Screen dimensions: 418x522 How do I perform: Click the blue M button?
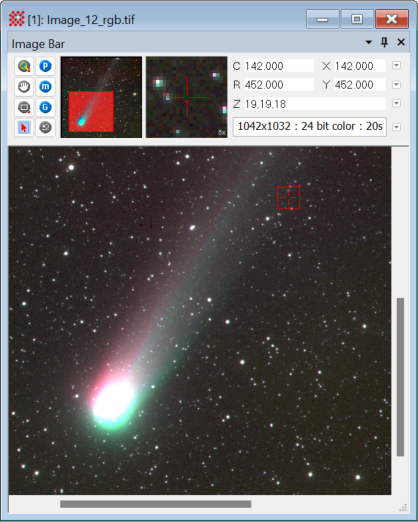[x=45, y=87]
